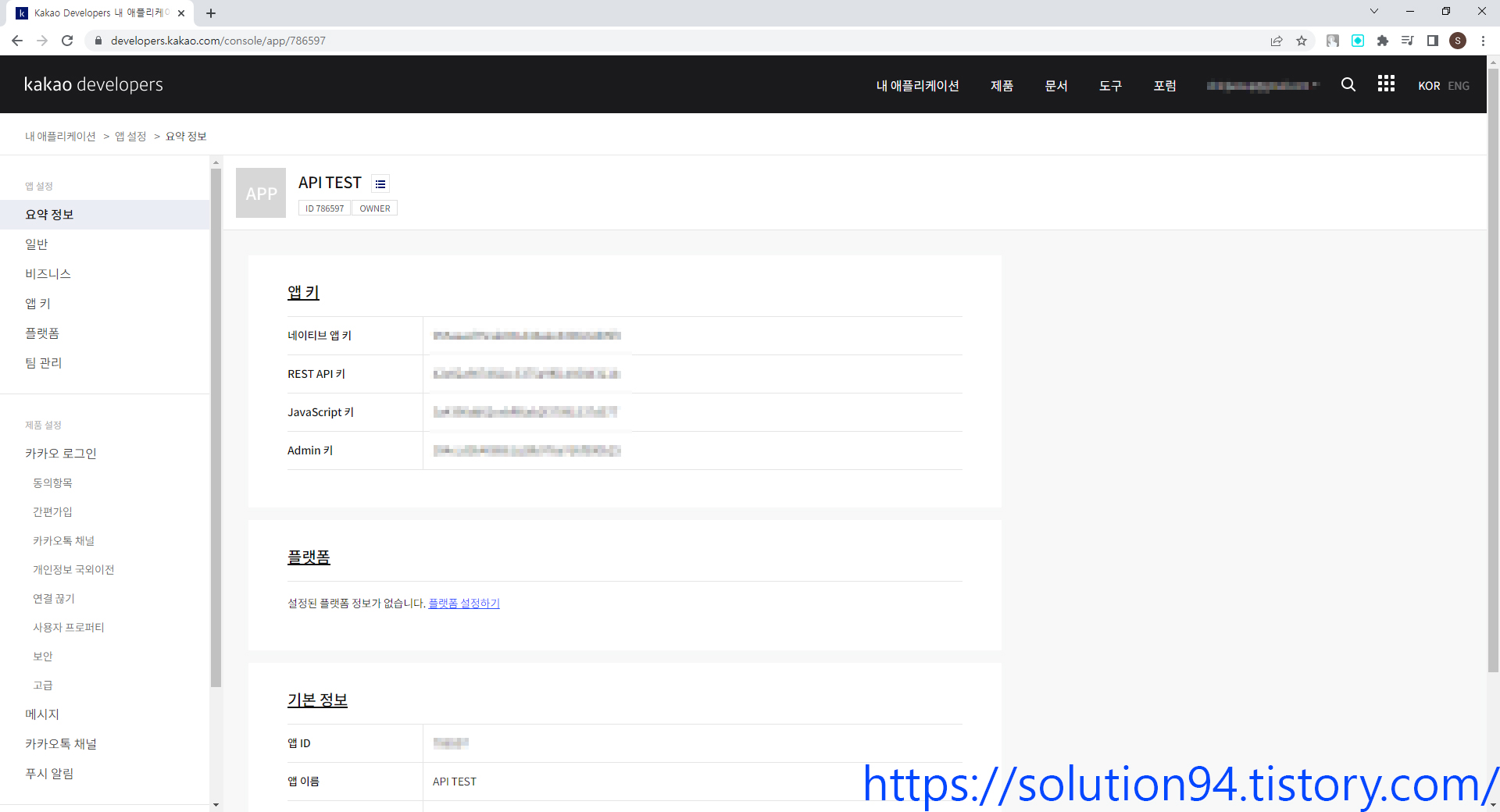Click the browser back arrow
The height and width of the screenshot is (812, 1500).
coord(17,41)
